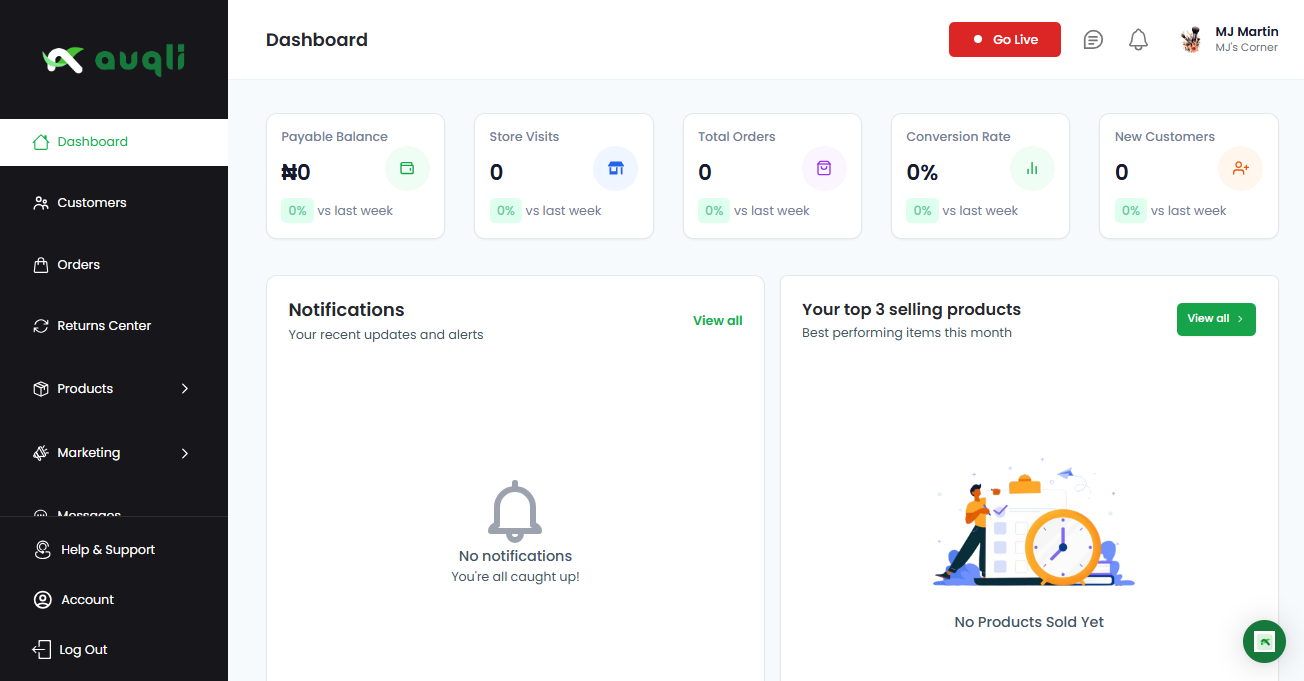The width and height of the screenshot is (1304, 681).
Task: Expand the Marketing submenu chevron
Action: pos(185,453)
